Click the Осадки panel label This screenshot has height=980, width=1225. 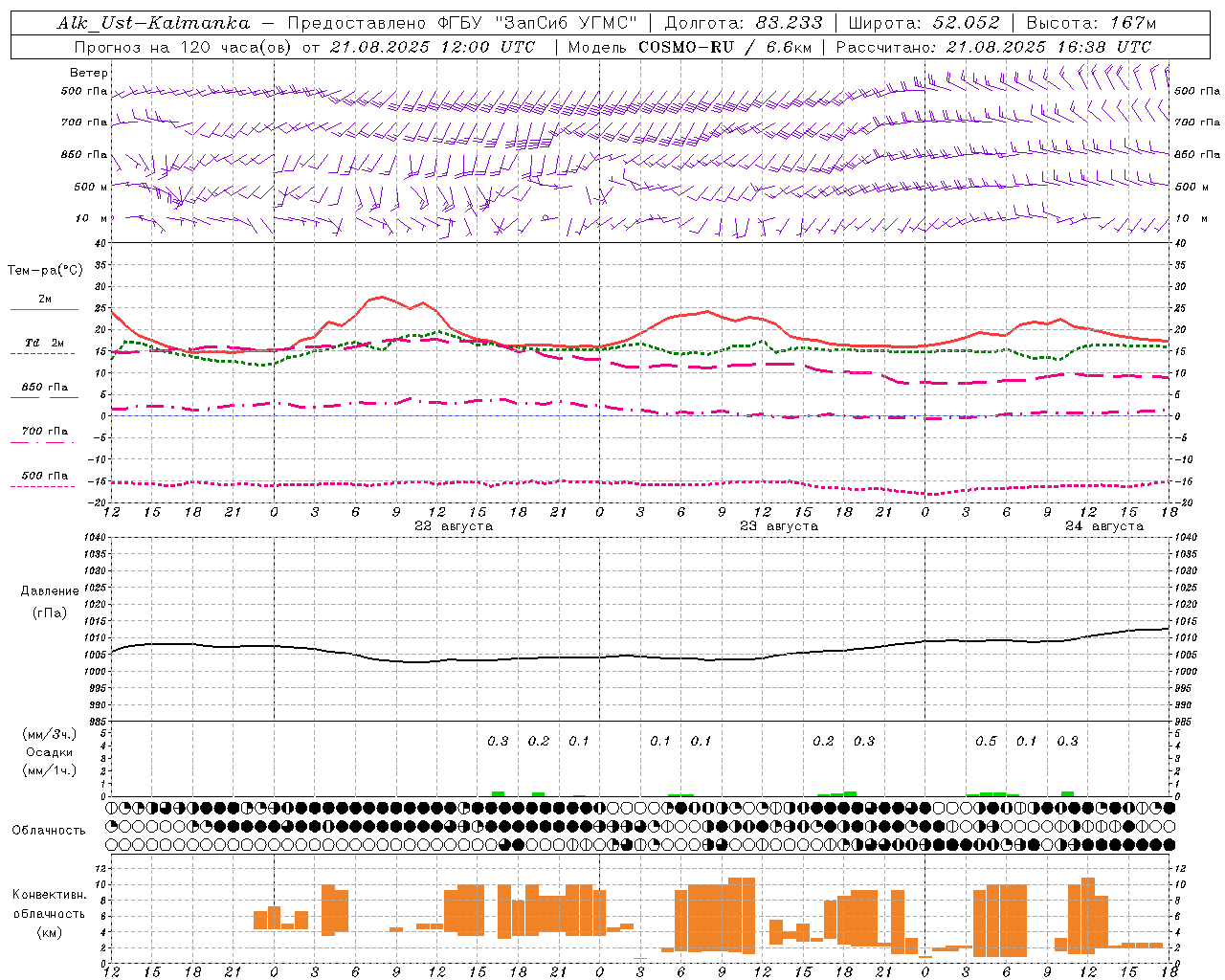[50, 752]
